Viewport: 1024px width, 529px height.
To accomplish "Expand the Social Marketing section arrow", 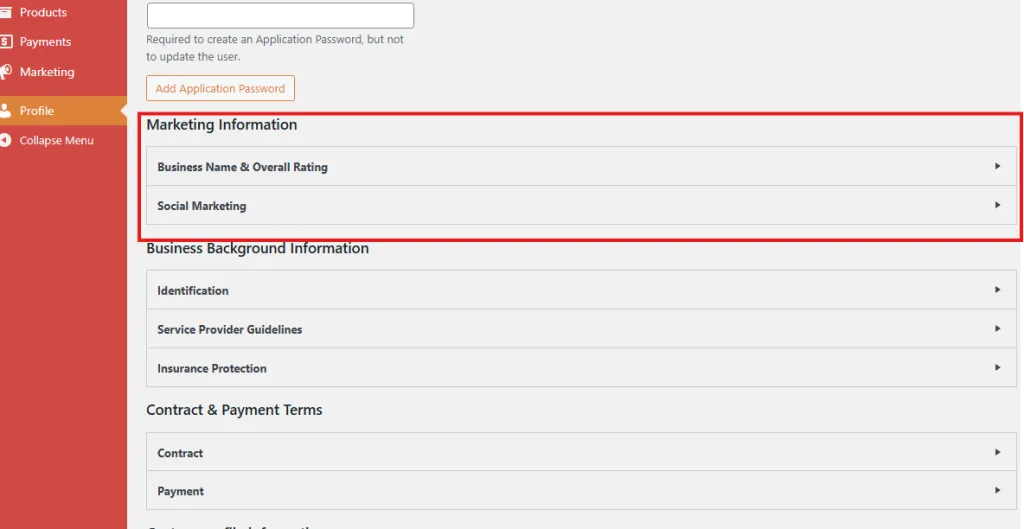I will click(x=997, y=205).
